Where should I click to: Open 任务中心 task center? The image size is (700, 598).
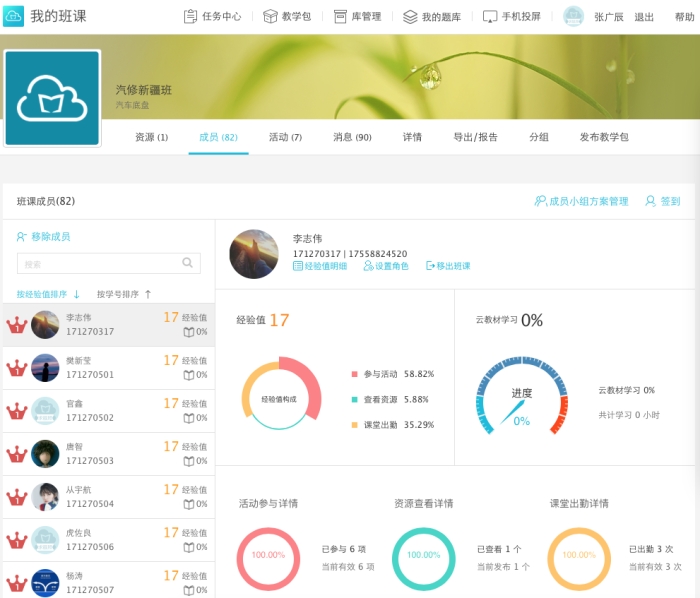(212, 17)
